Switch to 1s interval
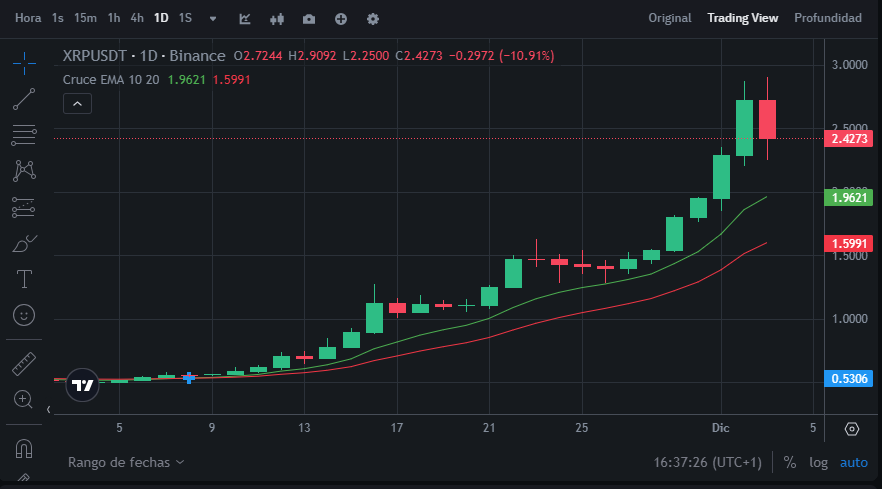The width and height of the screenshot is (882, 489). coord(58,18)
